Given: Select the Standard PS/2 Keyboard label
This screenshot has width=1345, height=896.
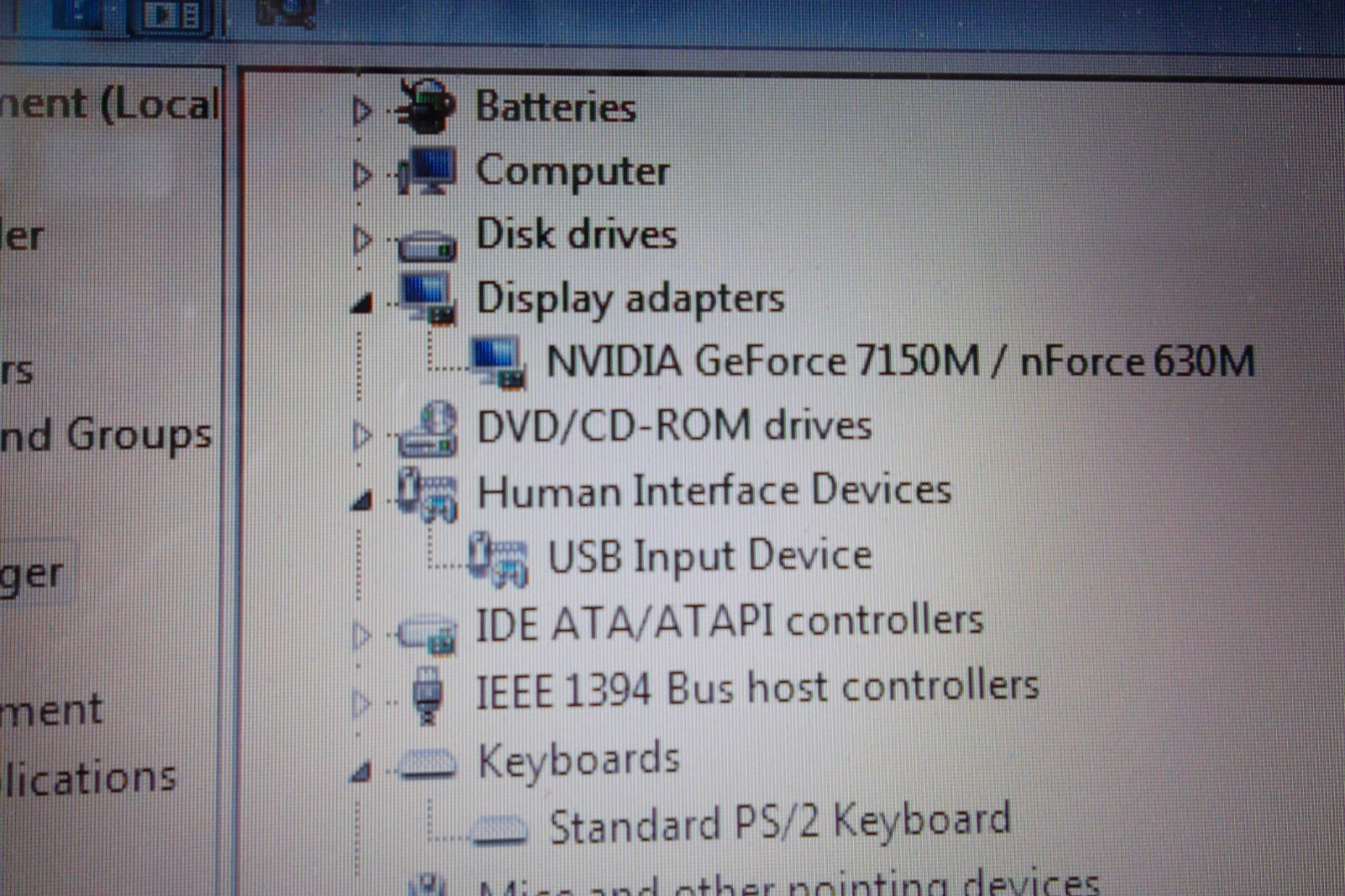Looking at the screenshot, I should [x=780, y=822].
